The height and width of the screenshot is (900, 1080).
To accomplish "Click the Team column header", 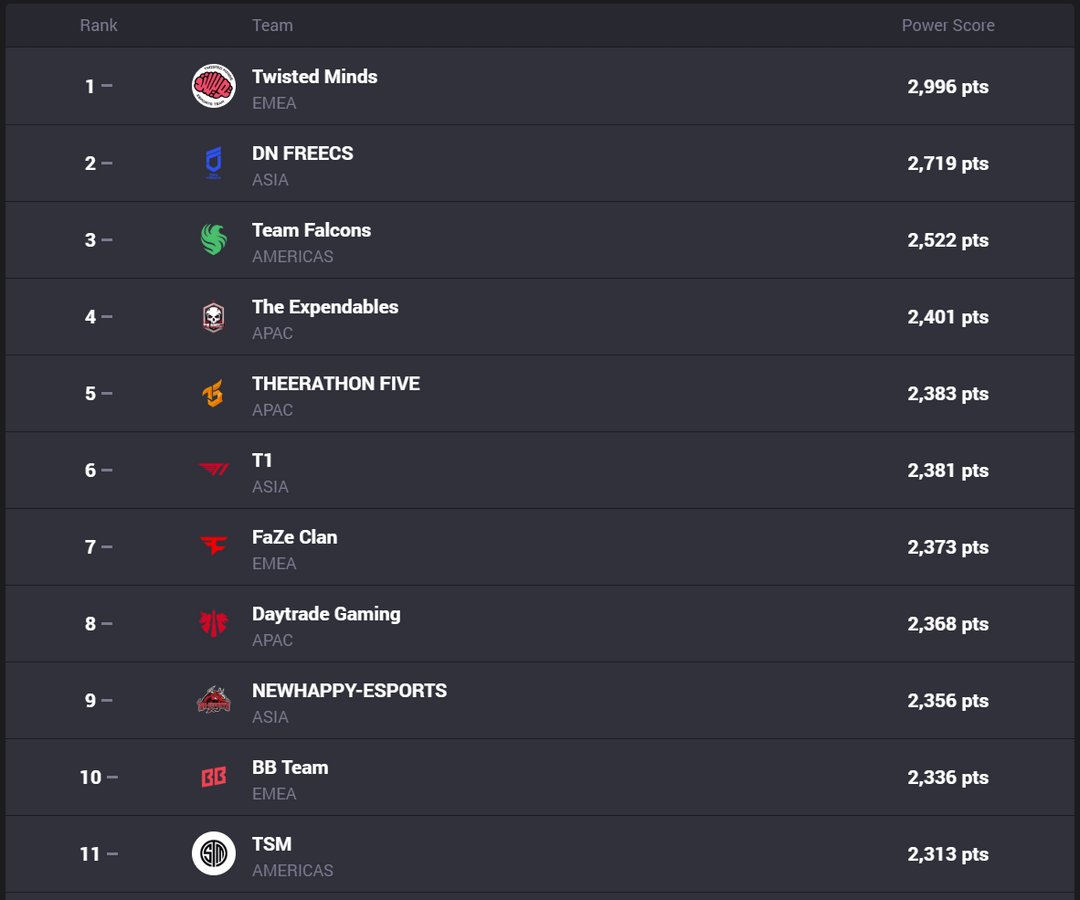I will 272,25.
